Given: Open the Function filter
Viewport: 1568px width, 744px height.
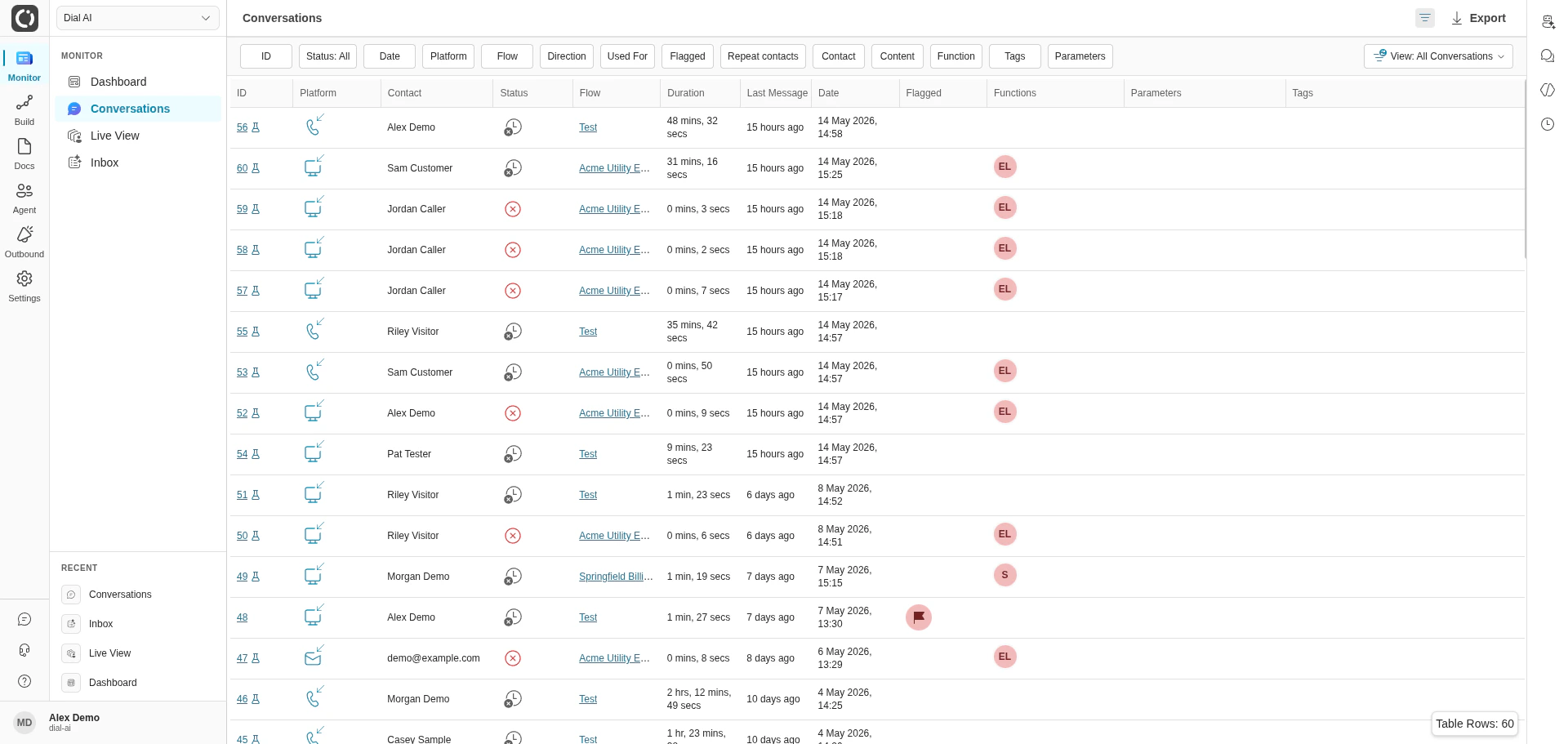Looking at the screenshot, I should point(956,56).
